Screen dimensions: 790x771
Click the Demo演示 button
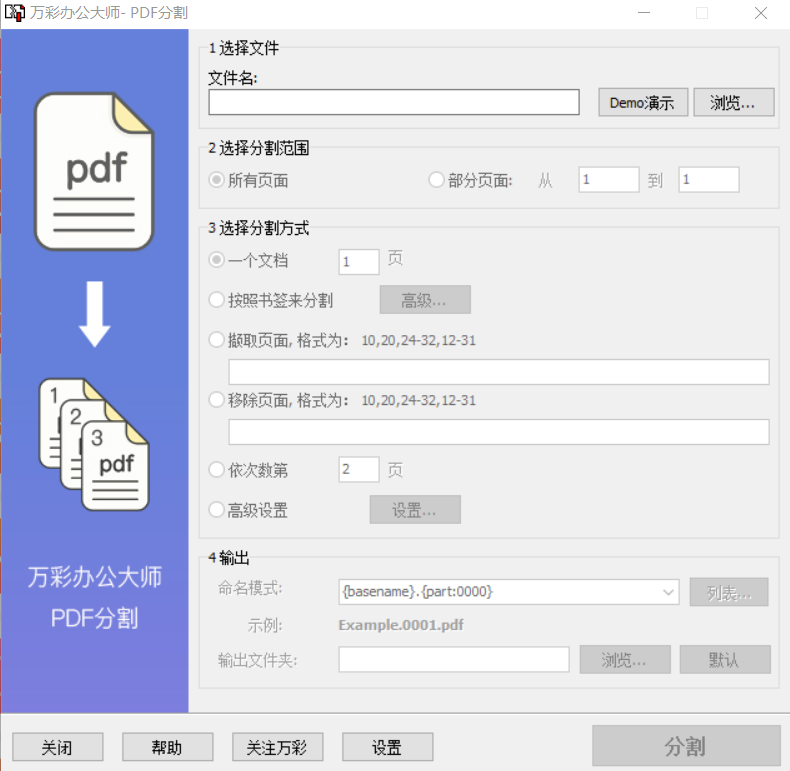pos(643,102)
